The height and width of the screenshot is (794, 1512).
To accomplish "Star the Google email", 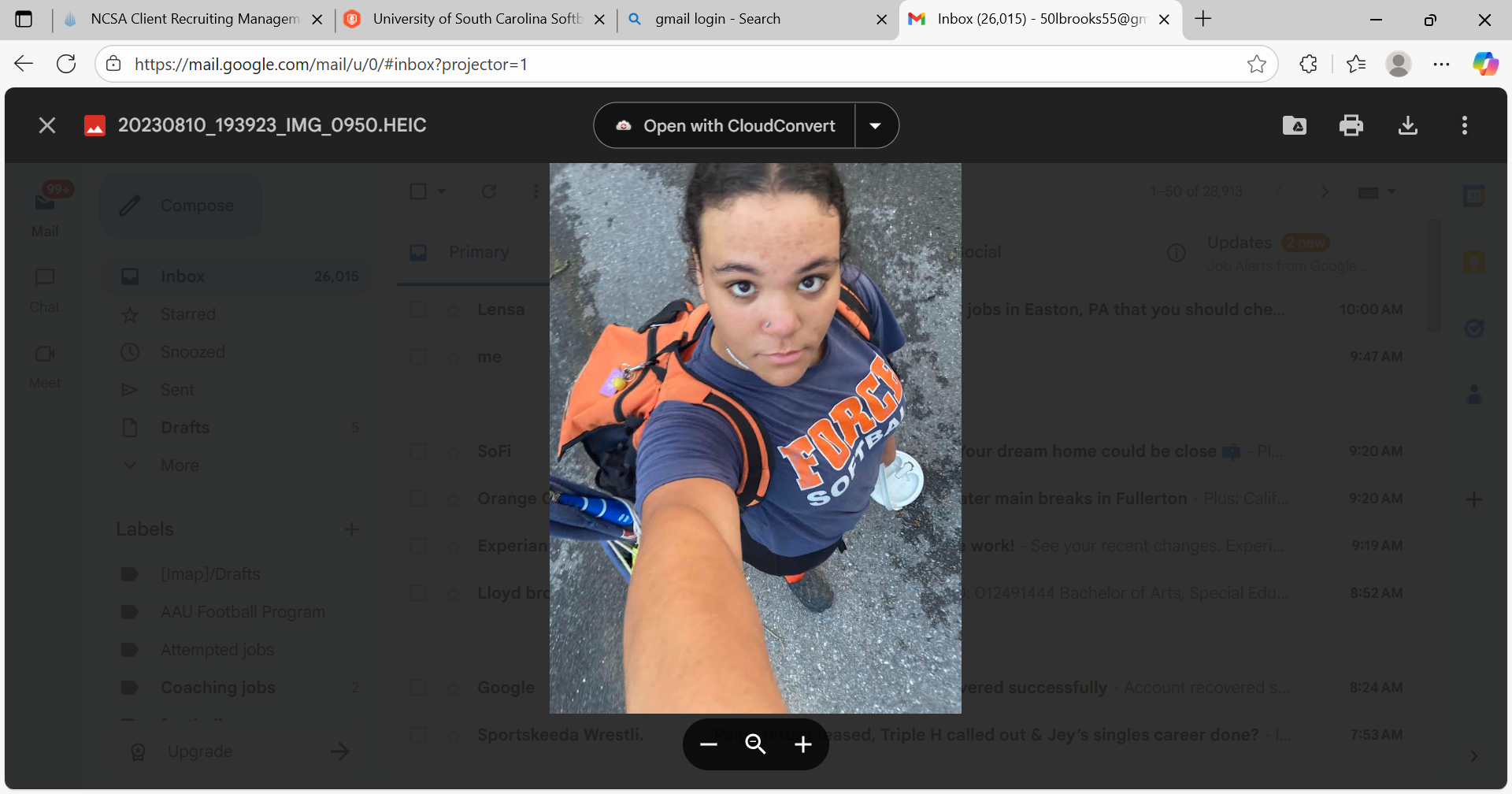I will pos(454,688).
